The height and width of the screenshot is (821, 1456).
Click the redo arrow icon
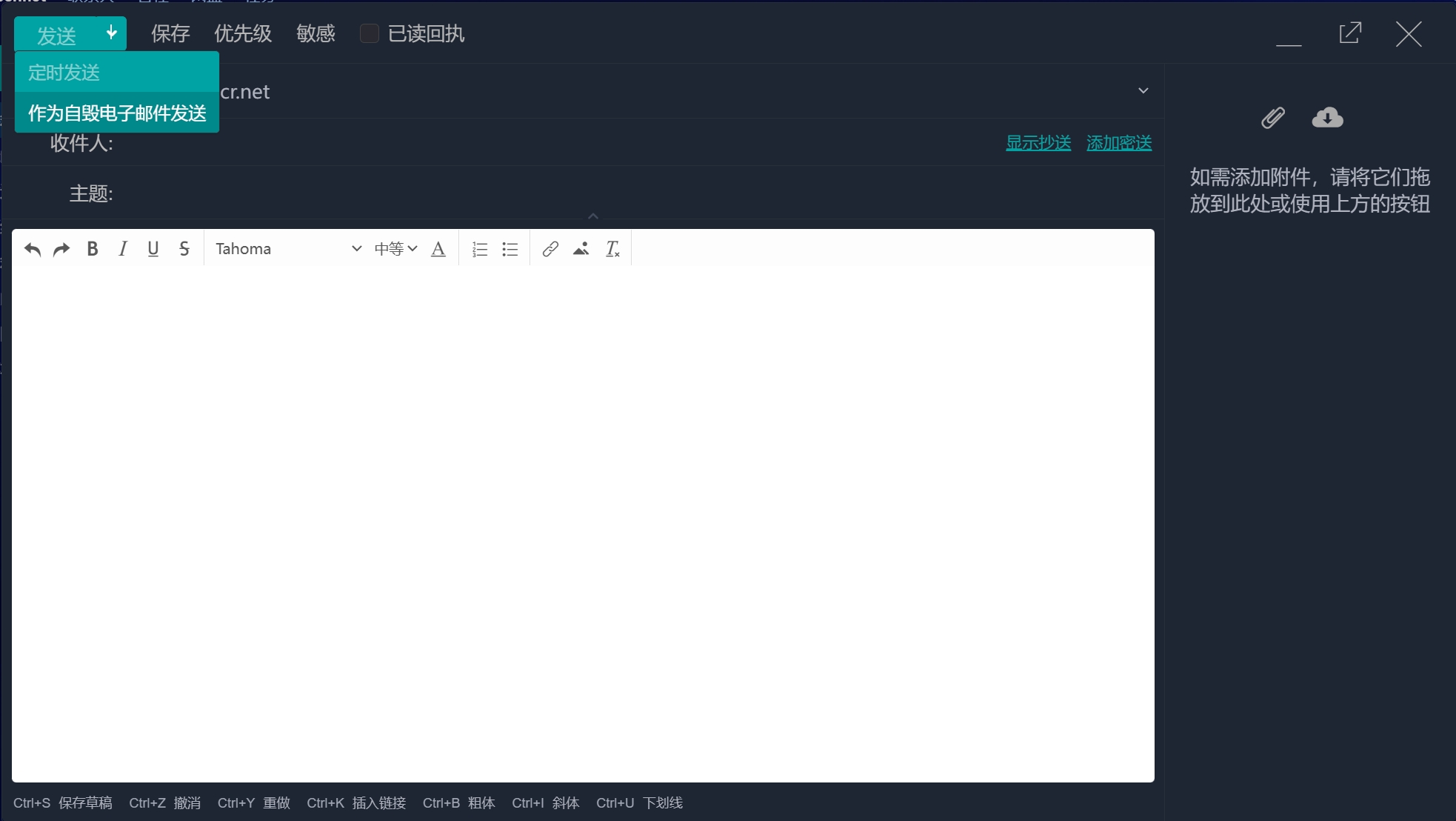(x=61, y=249)
